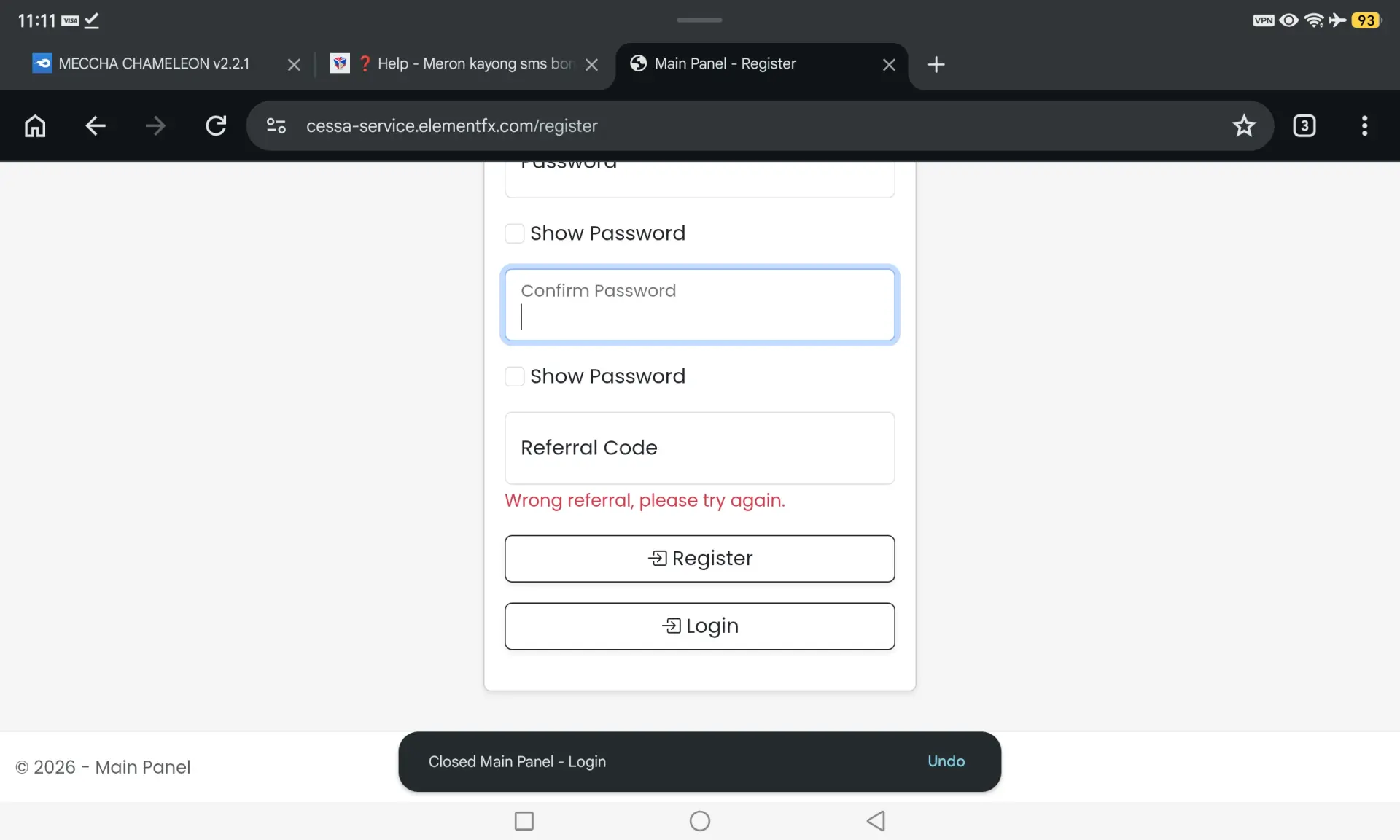Click the 'Wrong referral, please try again.' message
The image size is (1400, 840).
point(645,500)
